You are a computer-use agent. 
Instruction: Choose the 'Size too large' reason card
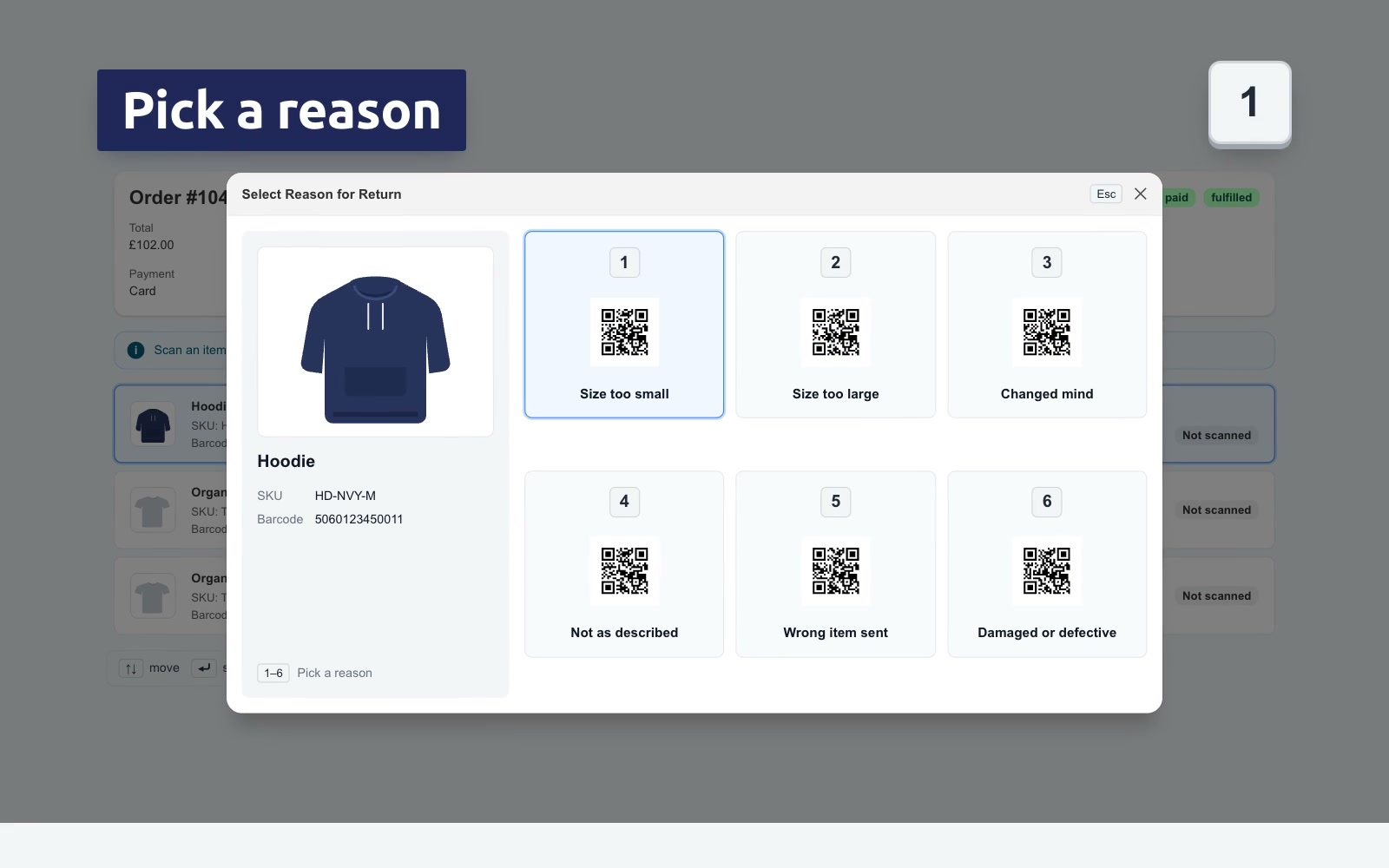(835, 325)
